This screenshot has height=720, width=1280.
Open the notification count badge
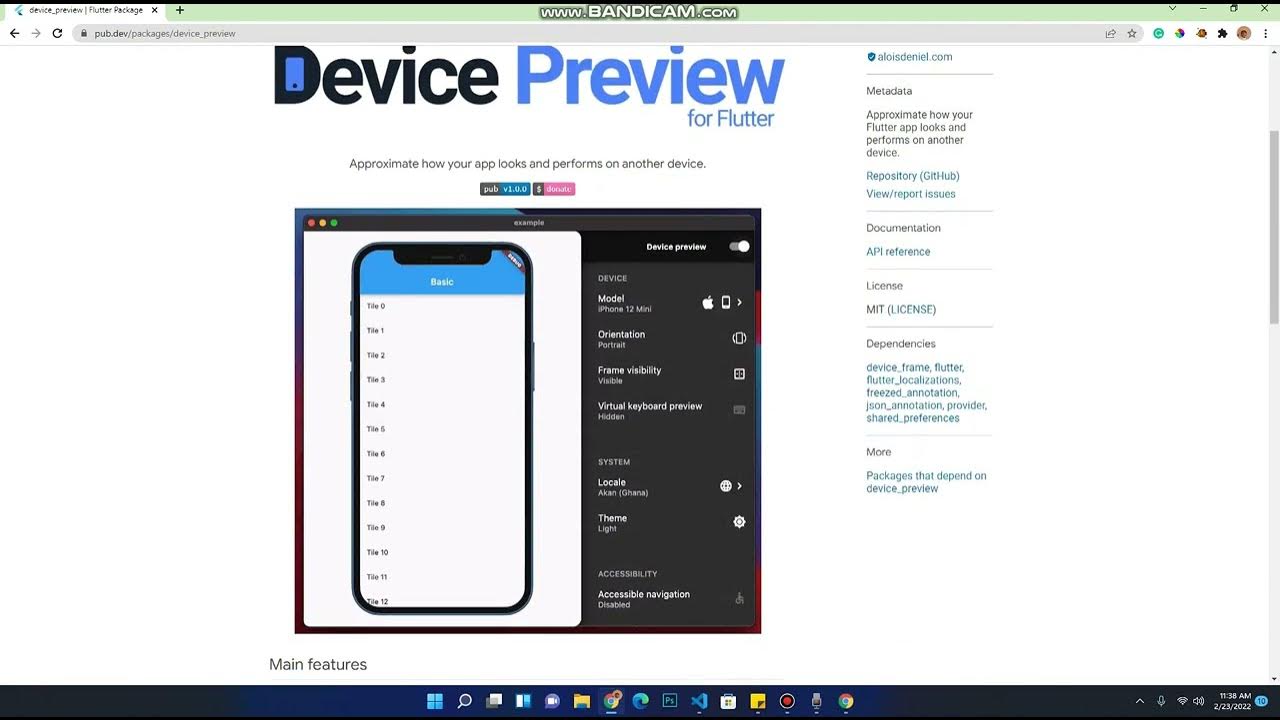1262,701
